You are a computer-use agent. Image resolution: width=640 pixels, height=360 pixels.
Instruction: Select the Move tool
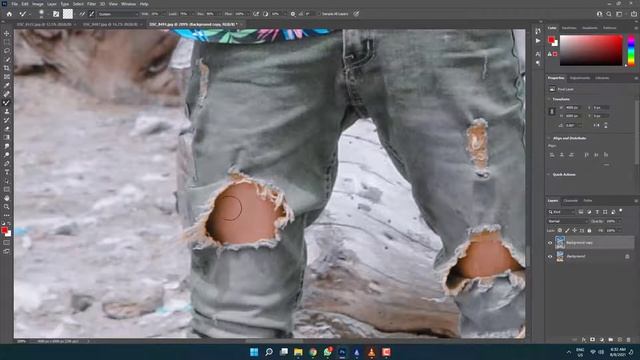(7, 33)
